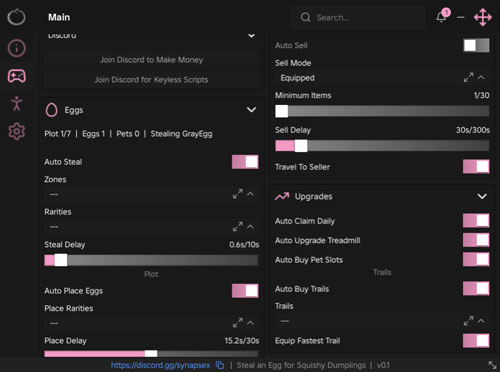Open the Settings gear sidebar section
500x372 pixels.
pyautogui.click(x=17, y=131)
